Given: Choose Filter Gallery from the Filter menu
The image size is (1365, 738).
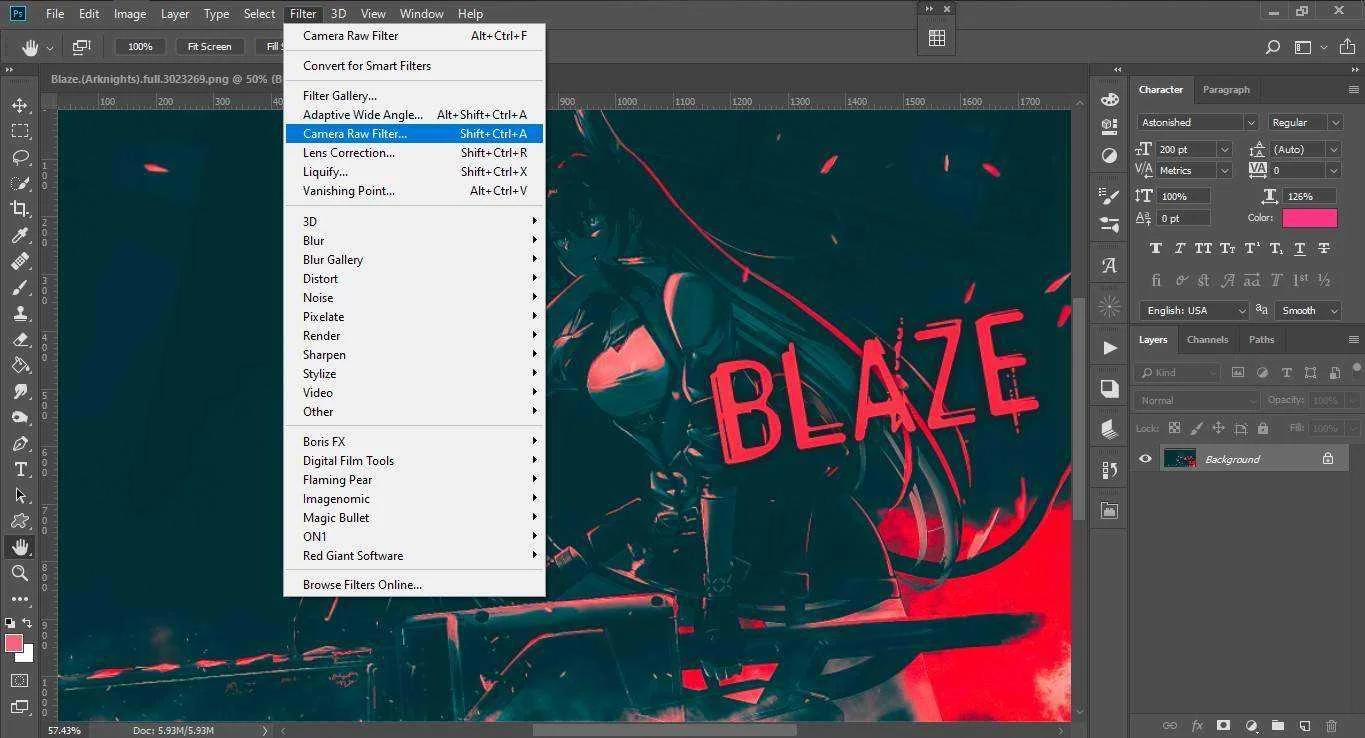Looking at the screenshot, I should pyautogui.click(x=414, y=95).
